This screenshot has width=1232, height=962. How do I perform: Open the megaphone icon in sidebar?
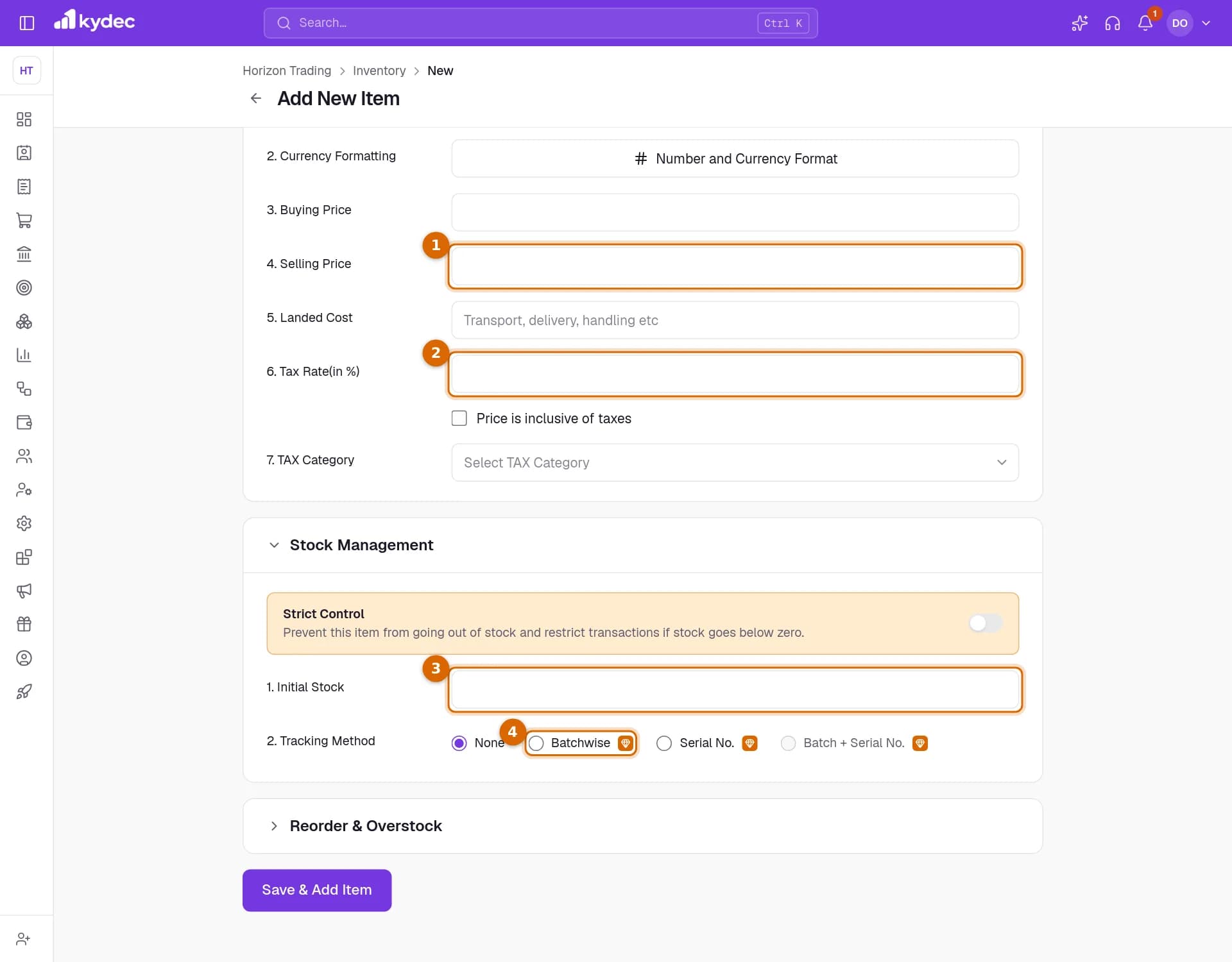coord(24,591)
